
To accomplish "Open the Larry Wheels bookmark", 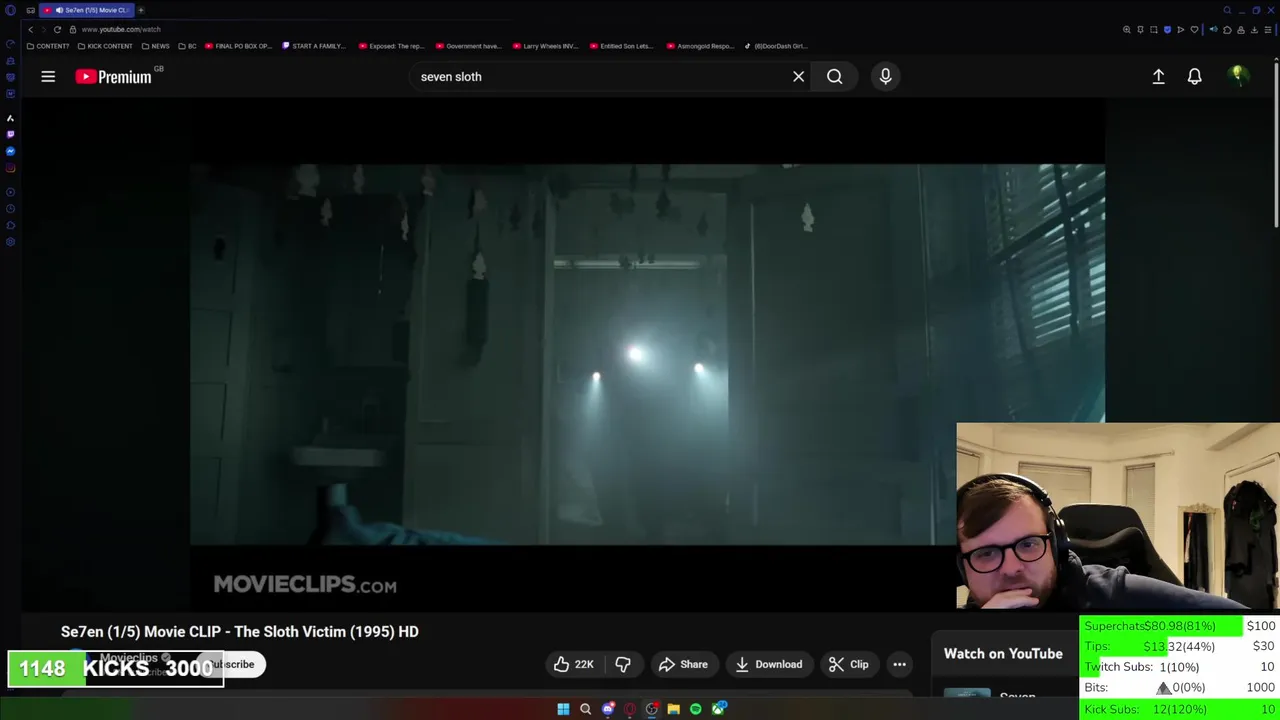I will pos(545,46).
